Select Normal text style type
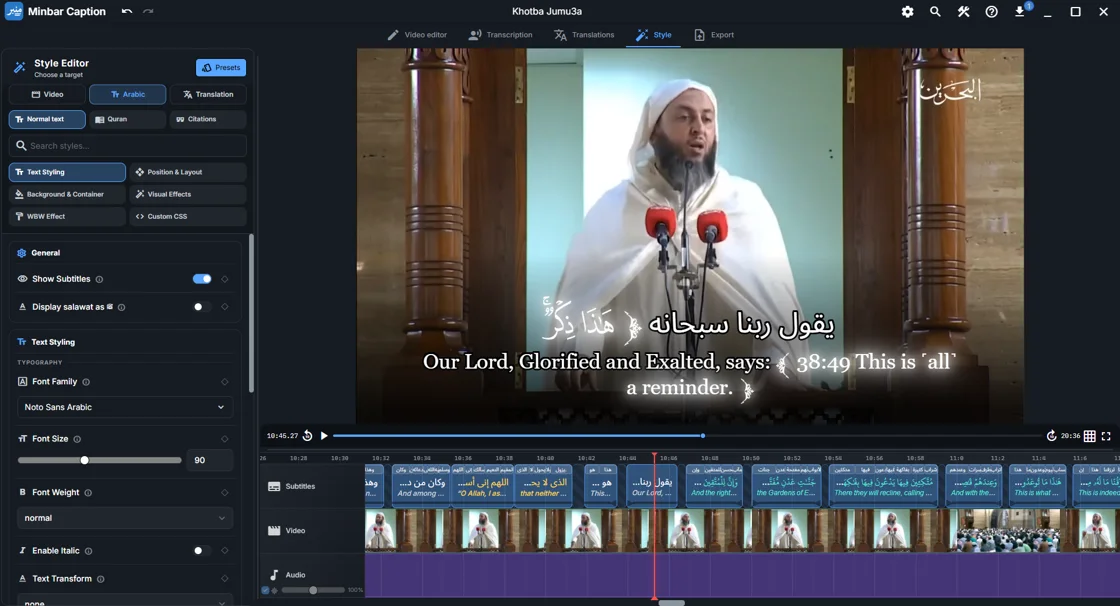This screenshot has height=606, width=1120. 47,119
